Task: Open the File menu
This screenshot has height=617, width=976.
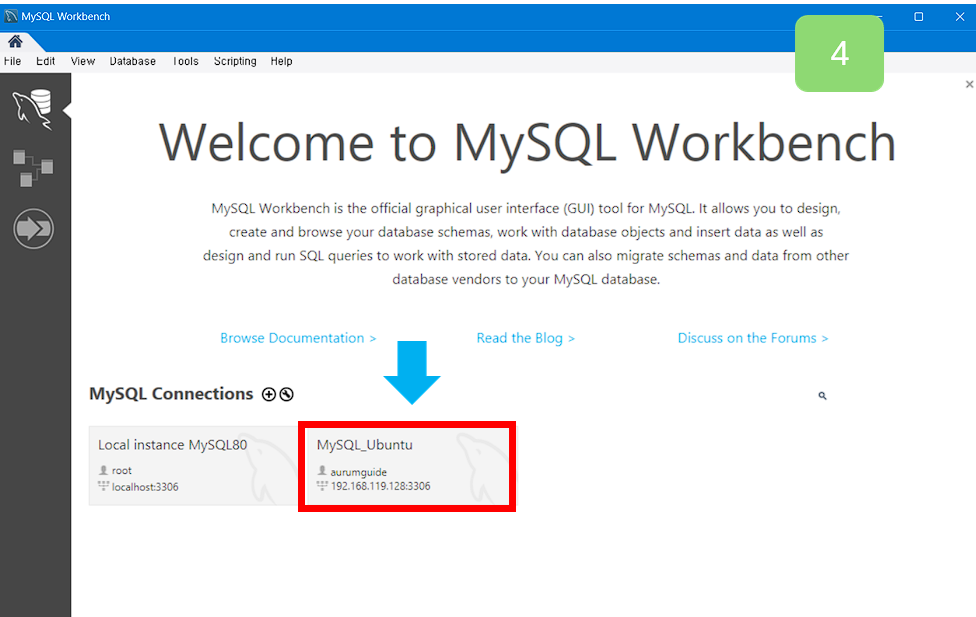Action: (12, 61)
